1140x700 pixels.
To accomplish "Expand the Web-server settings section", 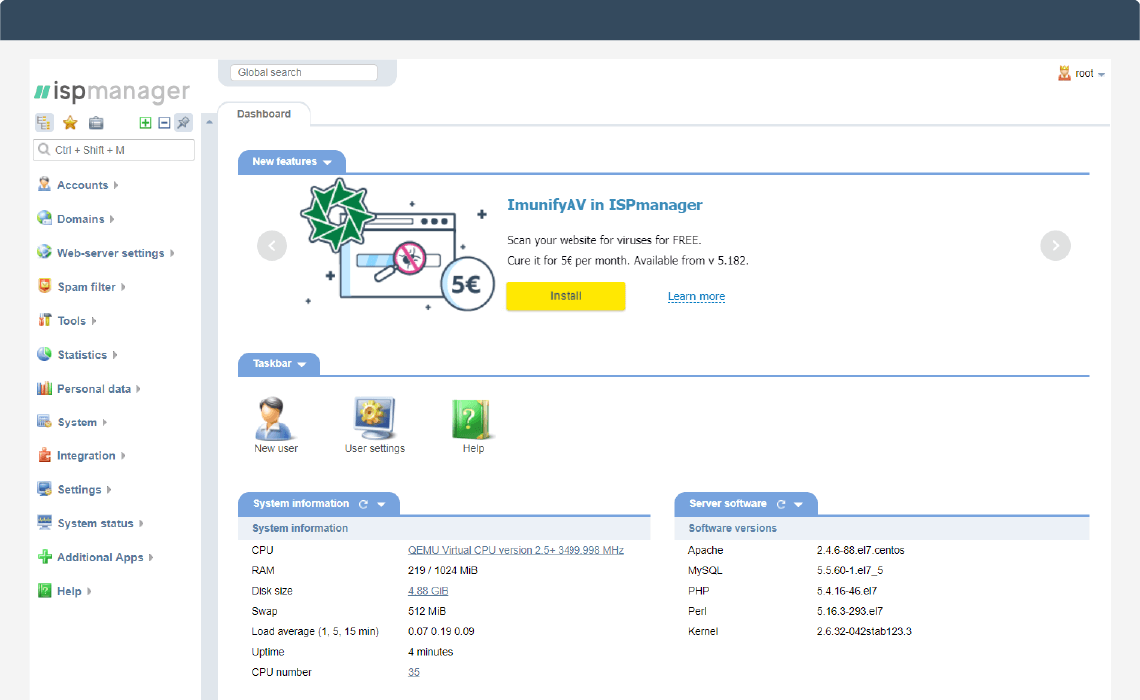I will (x=110, y=253).
